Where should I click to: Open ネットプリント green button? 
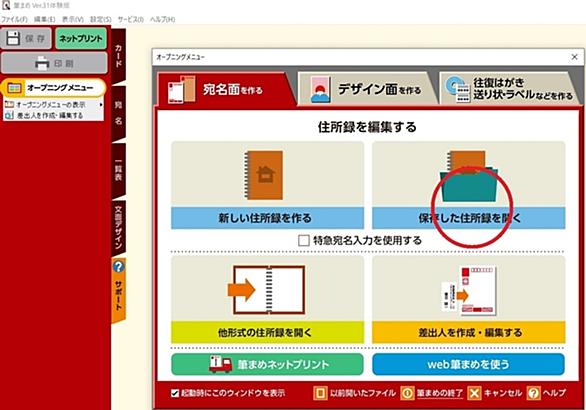[81, 38]
